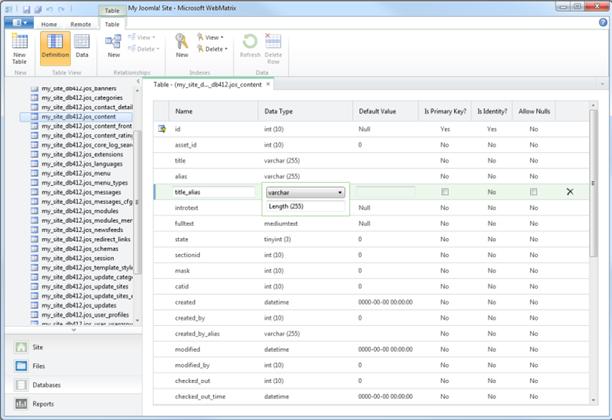Open the Databases workspace
This screenshot has width=612, height=420.
74,385
